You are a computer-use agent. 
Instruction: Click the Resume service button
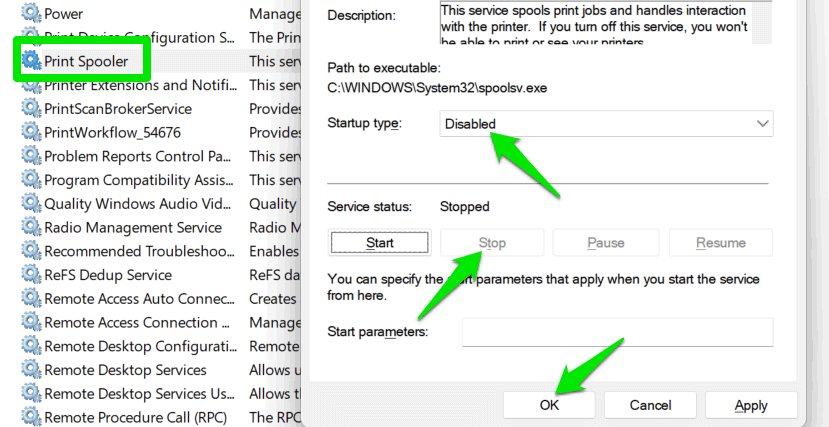coord(721,243)
